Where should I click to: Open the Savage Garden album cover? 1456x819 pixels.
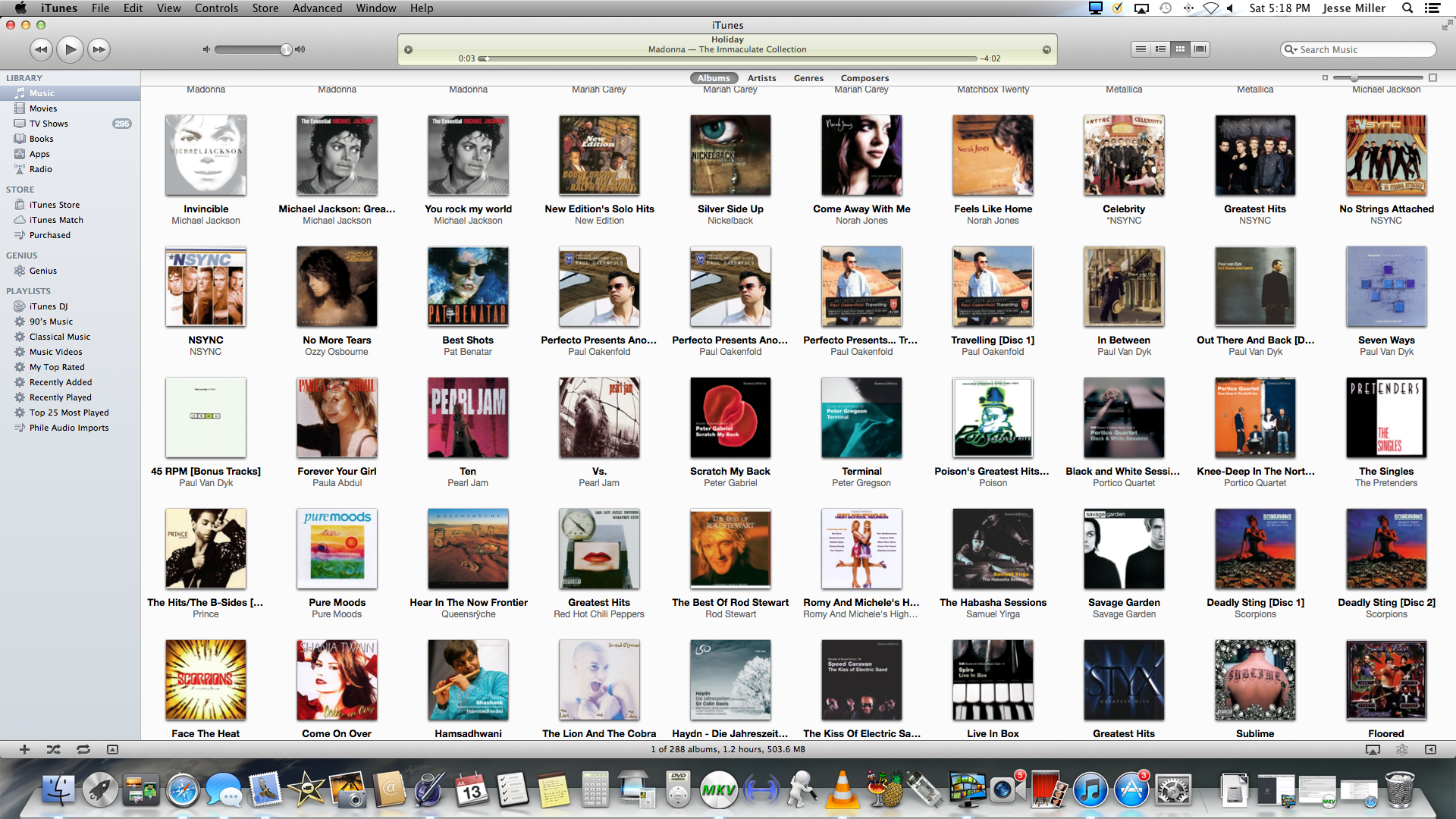(x=1124, y=549)
